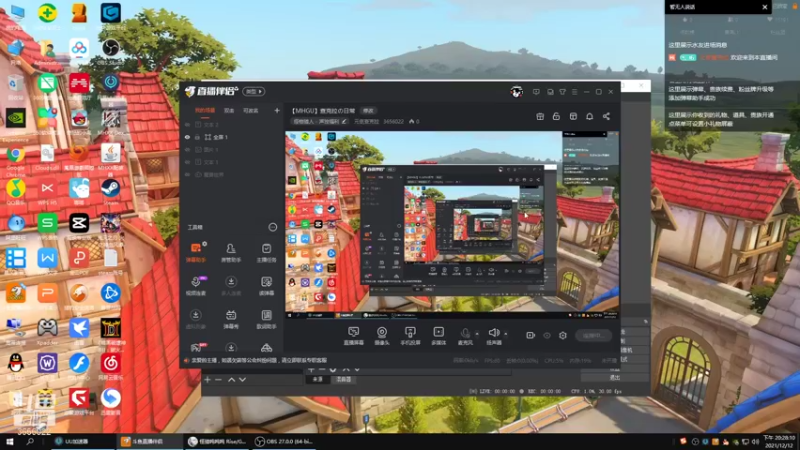Click the 手机投屏 phone casting icon
The image size is (800, 450).
410,336
